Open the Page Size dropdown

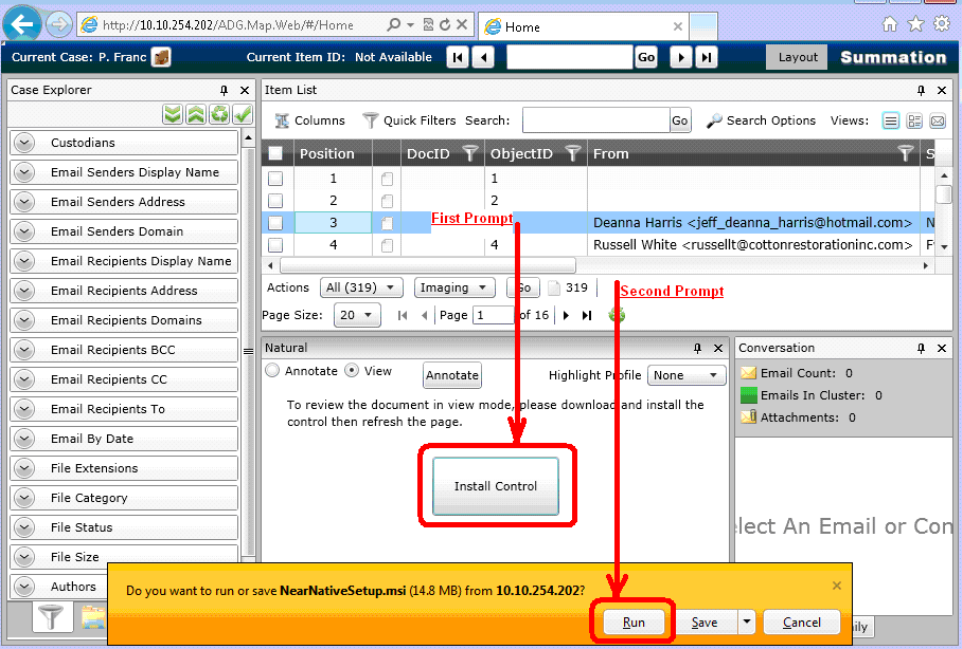(357, 315)
